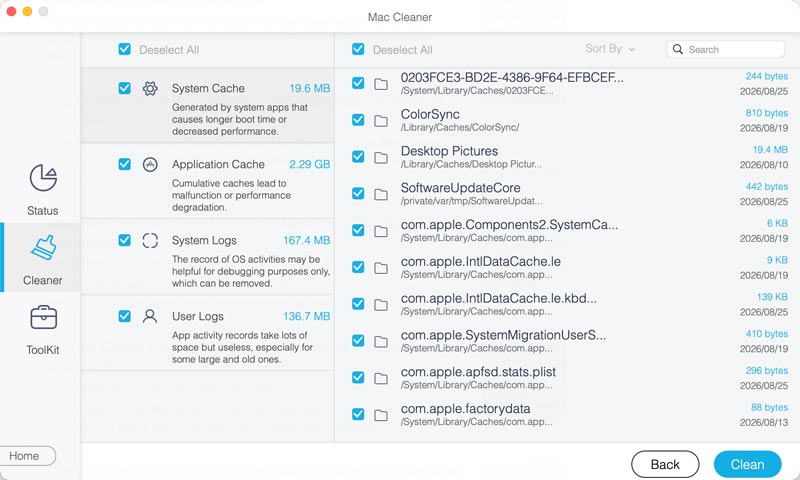Select the System Logs 167.4 MB size
800x480 pixels.
[307, 240]
